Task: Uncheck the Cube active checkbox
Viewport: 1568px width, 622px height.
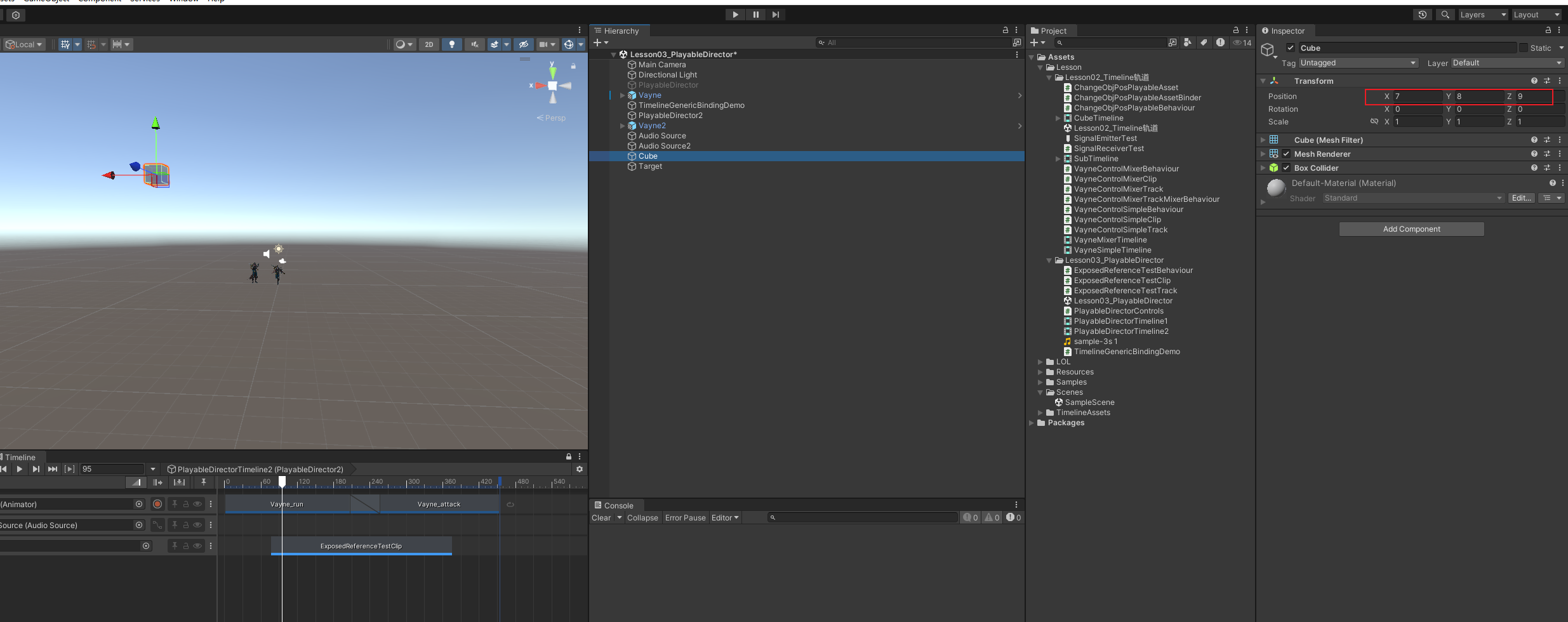Action: pyautogui.click(x=1291, y=48)
